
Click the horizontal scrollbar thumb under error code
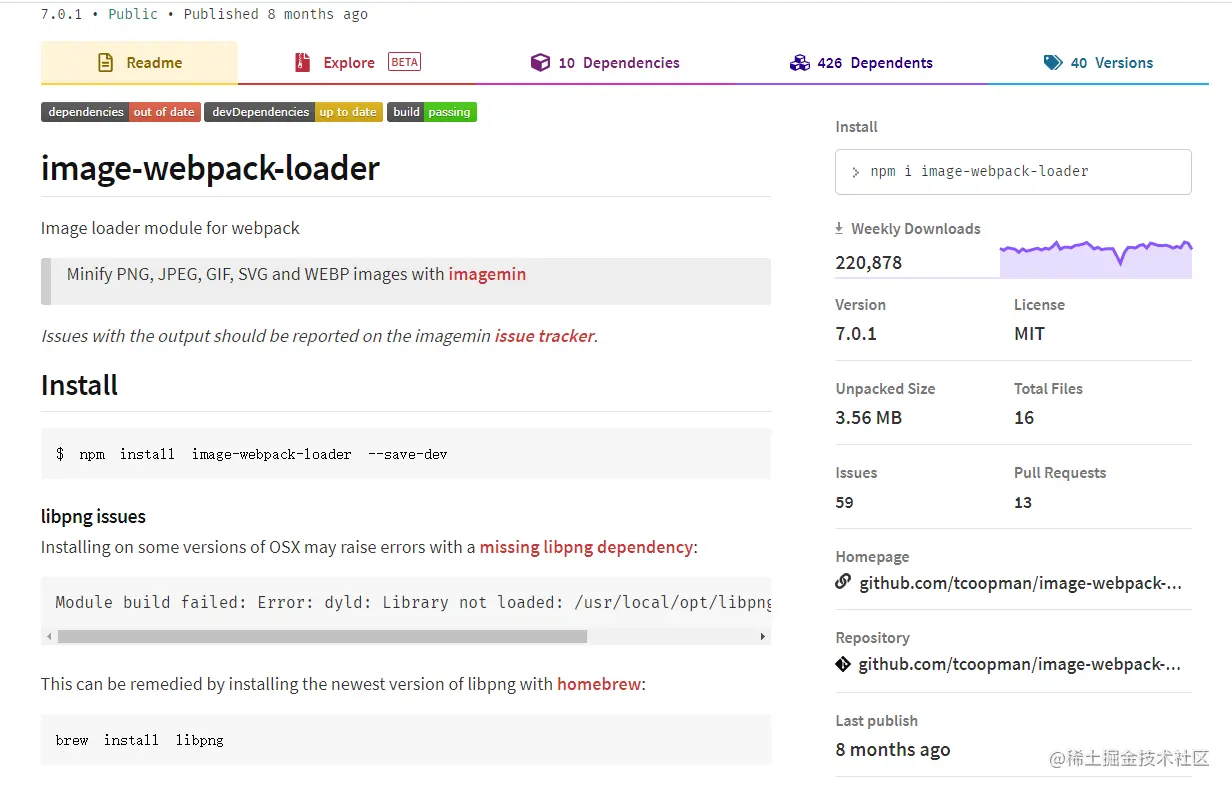point(322,636)
